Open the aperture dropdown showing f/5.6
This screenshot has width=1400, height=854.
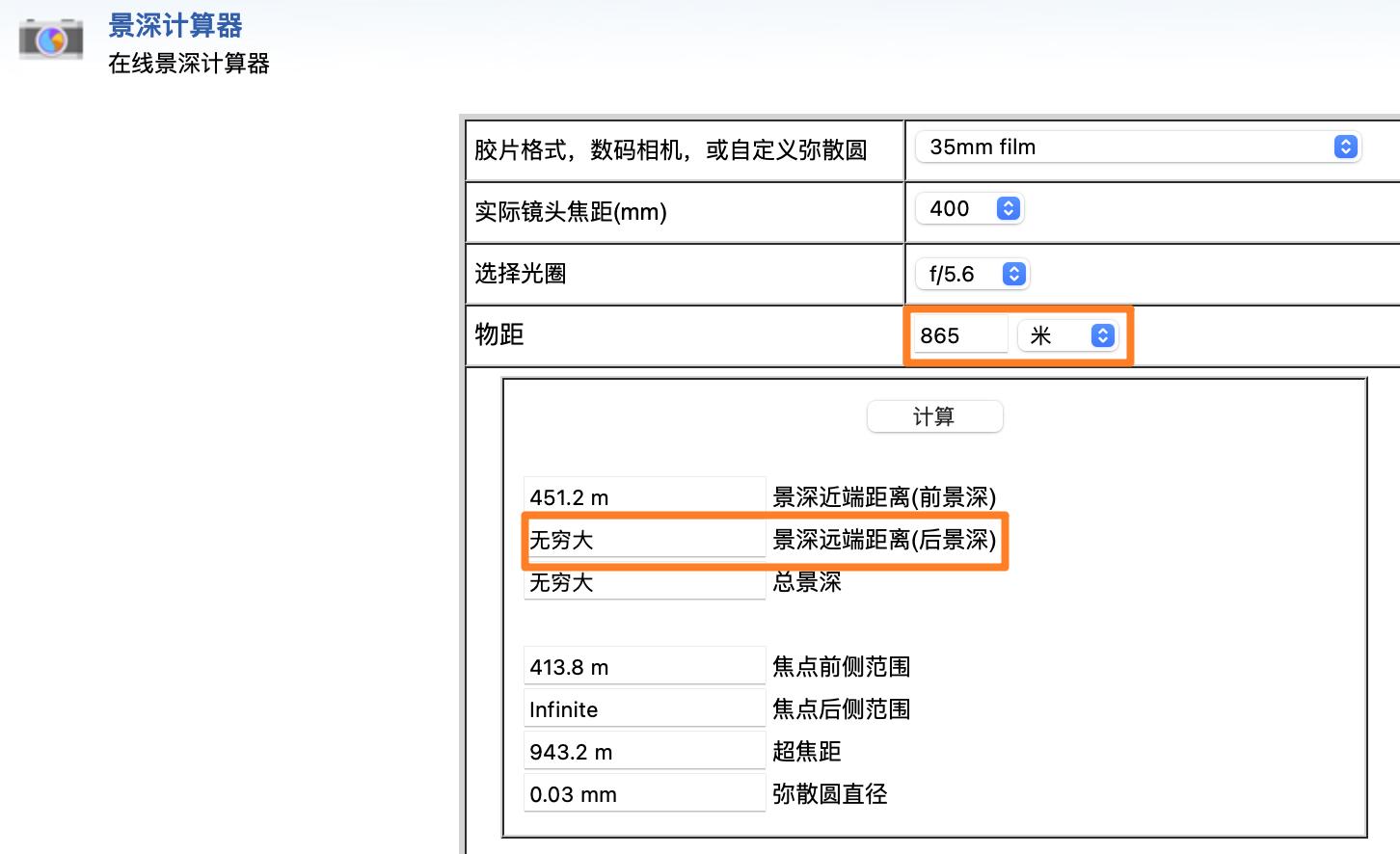point(972,274)
